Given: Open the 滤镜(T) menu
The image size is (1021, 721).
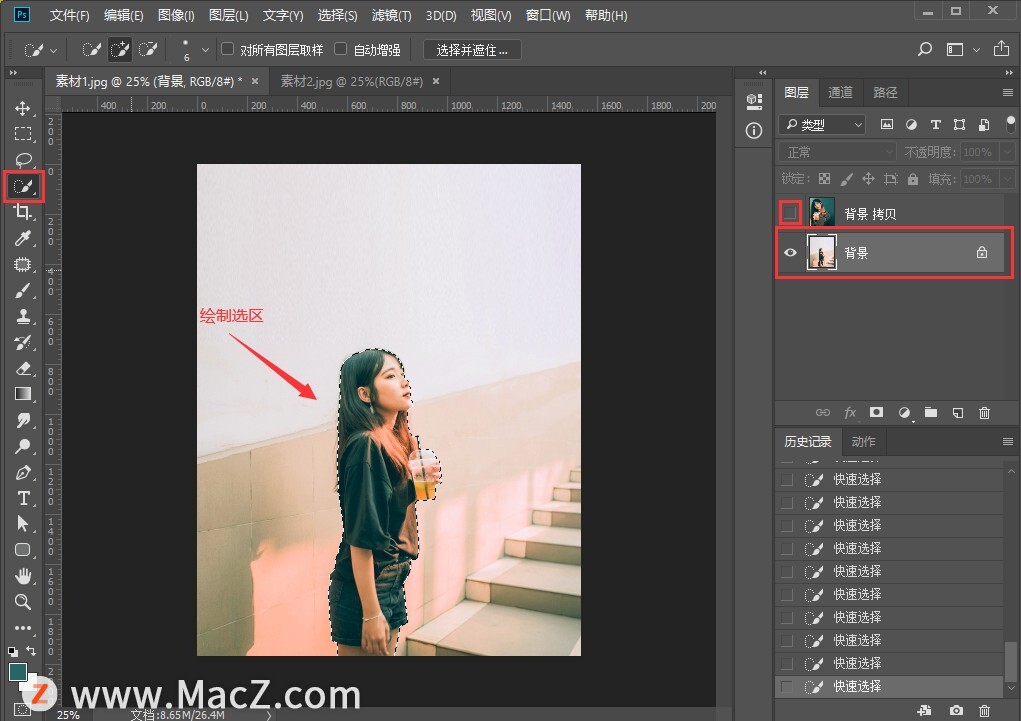Looking at the screenshot, I should (x=391, y=15).
